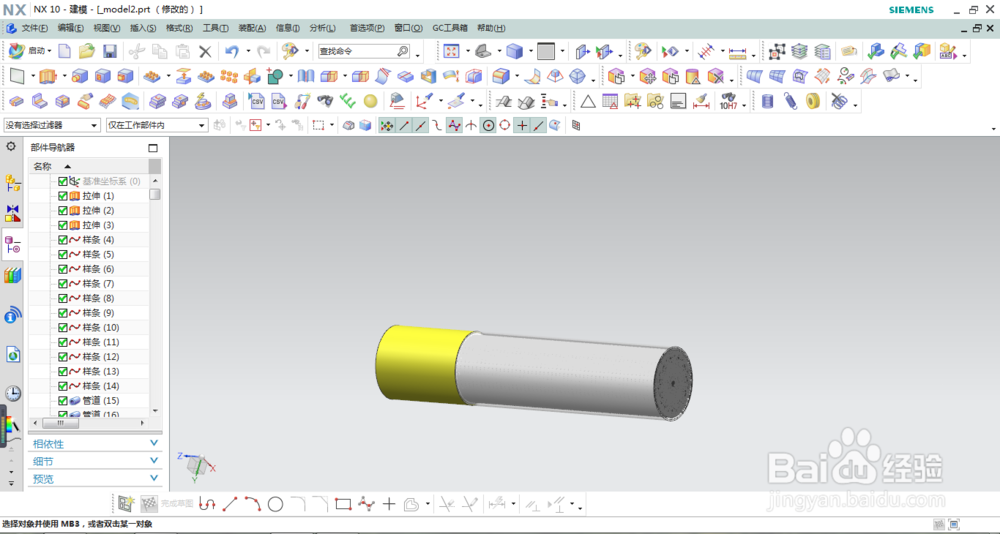Open the 插入(S) menu
1000x534 pixels.
click(143, 28)
